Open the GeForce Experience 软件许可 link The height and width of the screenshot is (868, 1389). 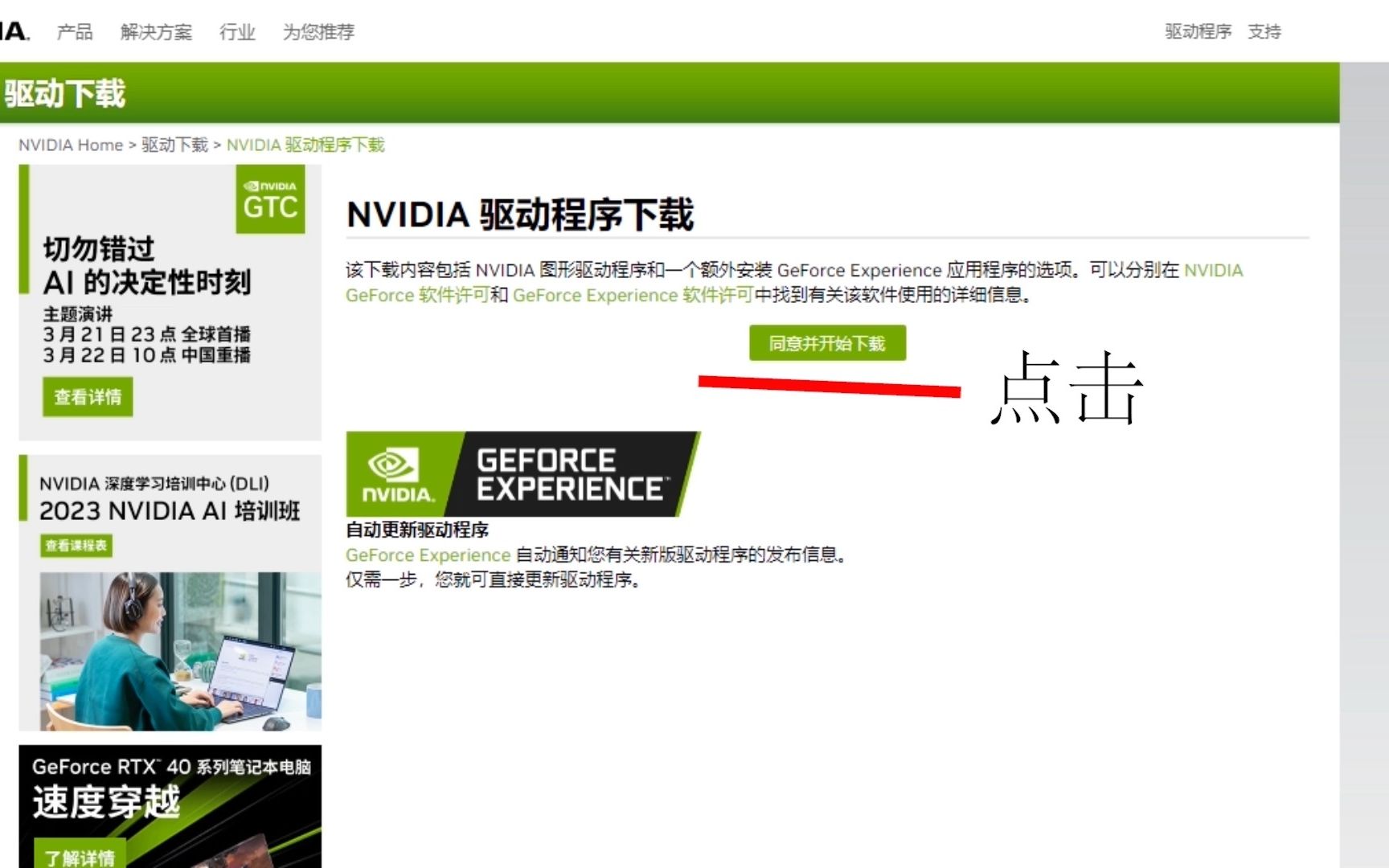pos(633,295)
